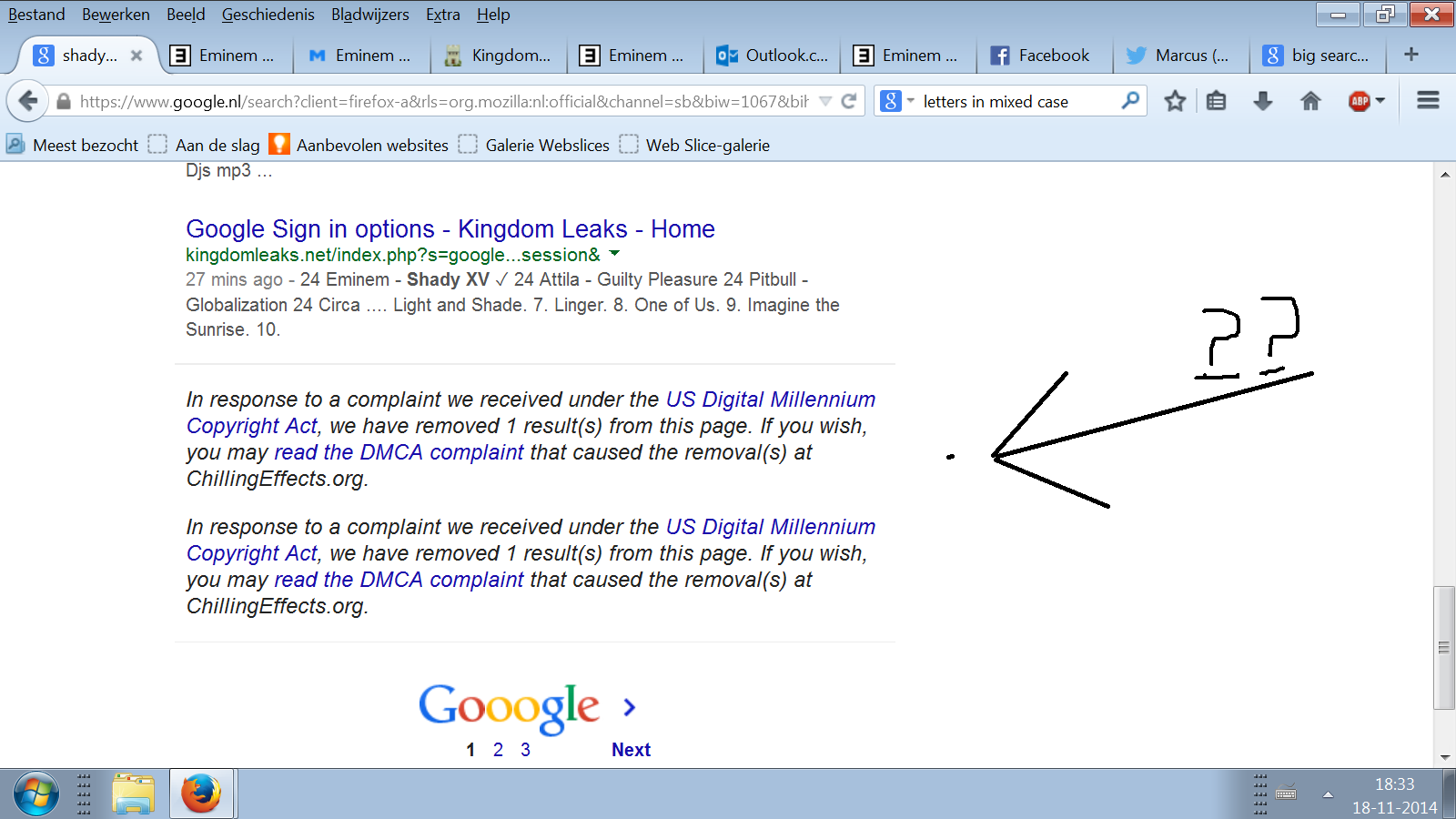This screenshot has height=819, width=1456.
Task: Click the scrollbar up arrow
Action: pyautogui.click(x=1444, y=174)
